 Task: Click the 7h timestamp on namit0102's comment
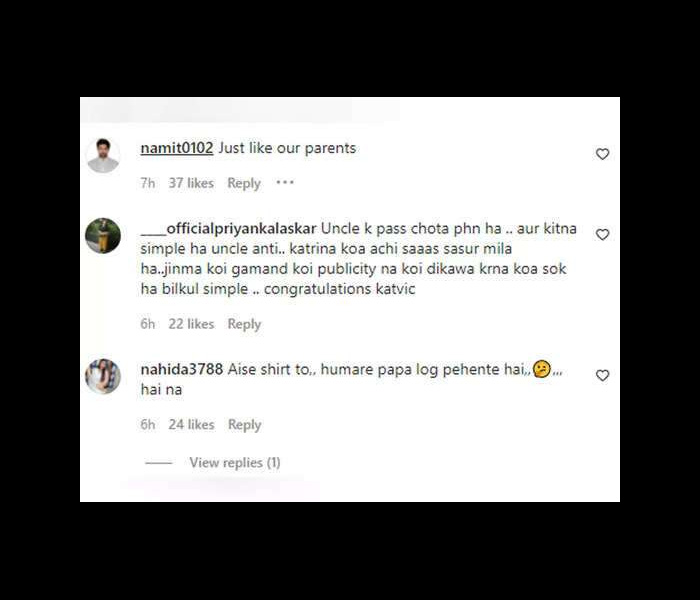[x=148, y=183]
